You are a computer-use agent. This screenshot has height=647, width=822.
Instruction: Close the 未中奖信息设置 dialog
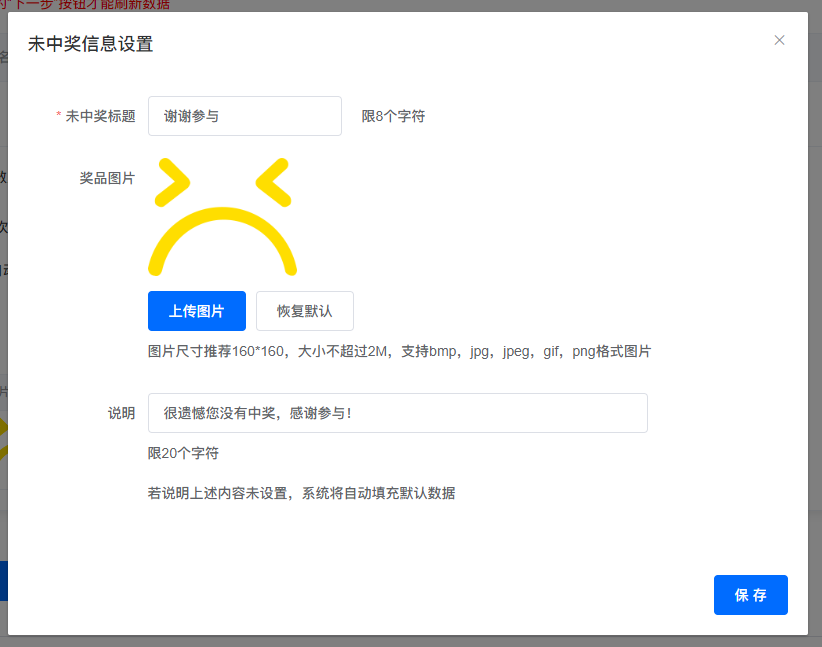click(779, 40)
